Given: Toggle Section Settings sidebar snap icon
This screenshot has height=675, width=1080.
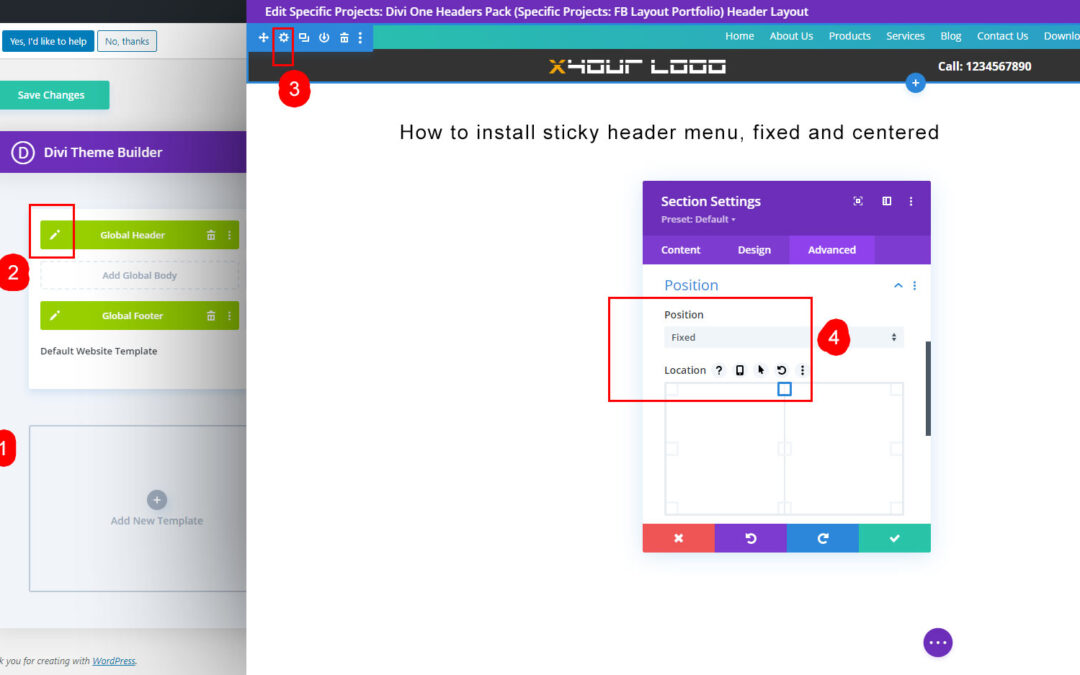Looking at the screenshot, I should coord(886,201).
